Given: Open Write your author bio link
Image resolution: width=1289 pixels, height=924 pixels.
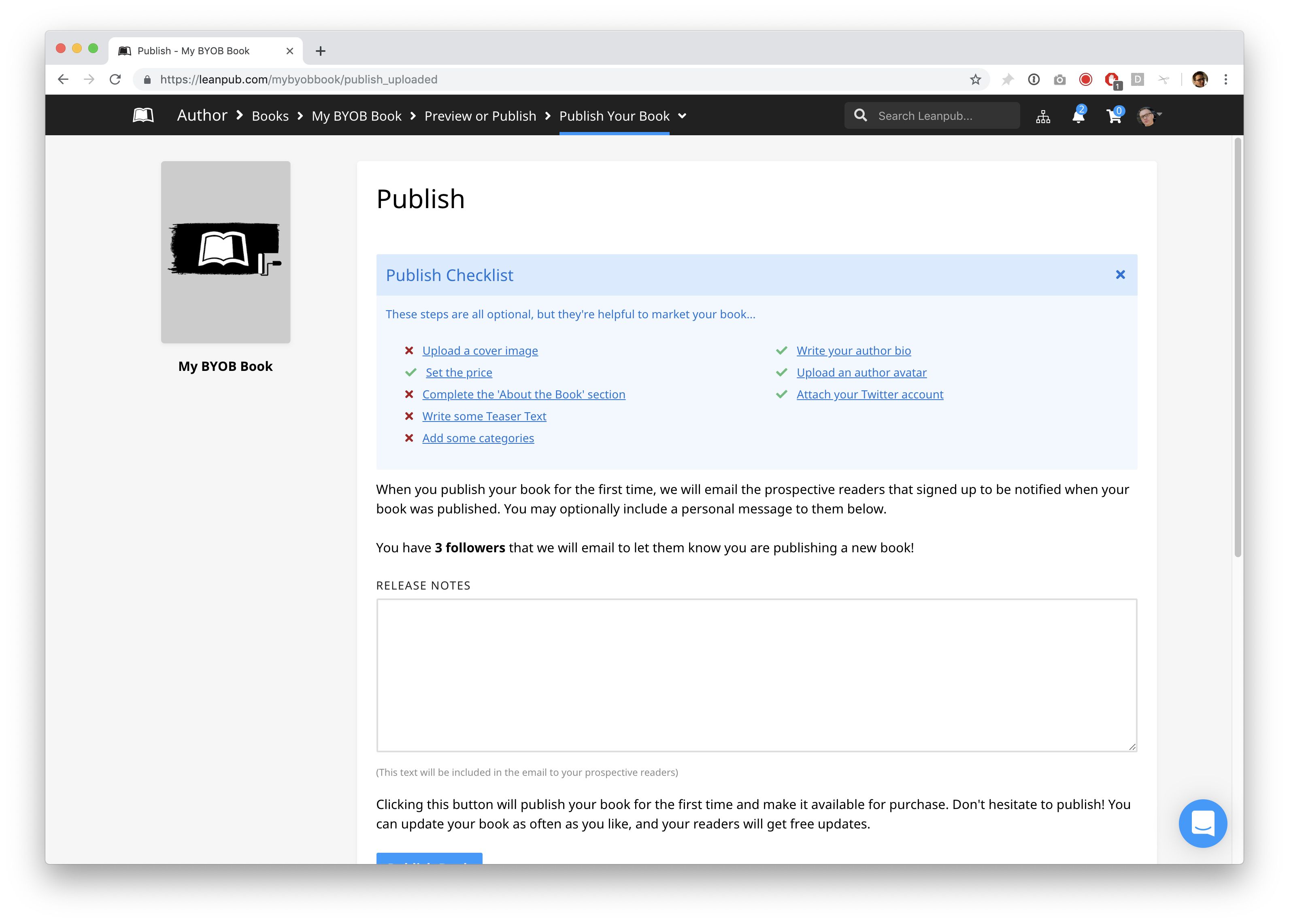Looking at the screenshot, I should 854,351.
